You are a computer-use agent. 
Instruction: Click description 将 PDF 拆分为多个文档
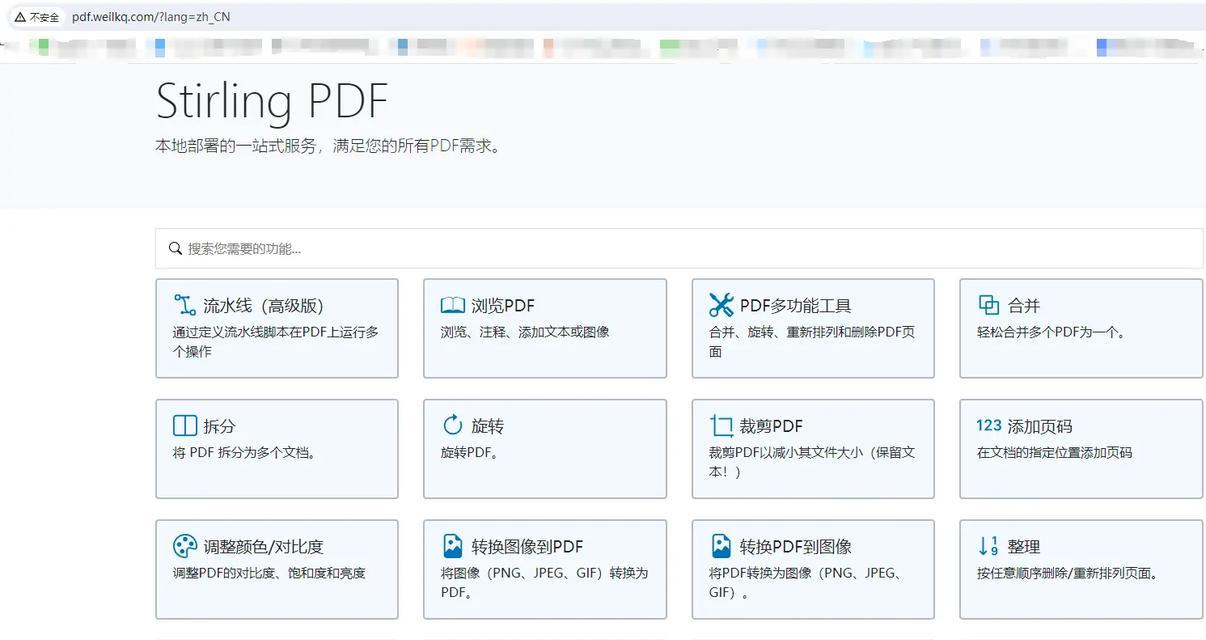point(247,453)
